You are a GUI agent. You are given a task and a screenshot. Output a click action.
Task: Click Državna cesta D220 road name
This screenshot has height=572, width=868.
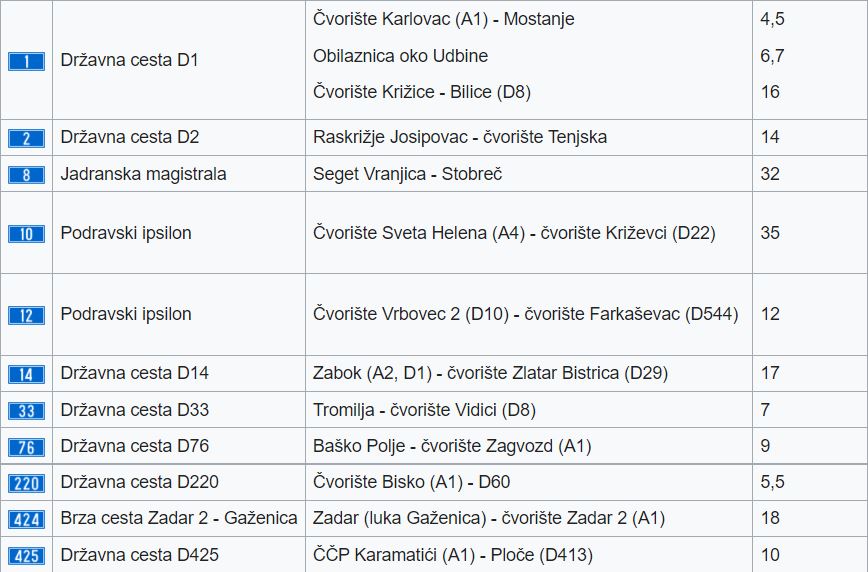139,482
